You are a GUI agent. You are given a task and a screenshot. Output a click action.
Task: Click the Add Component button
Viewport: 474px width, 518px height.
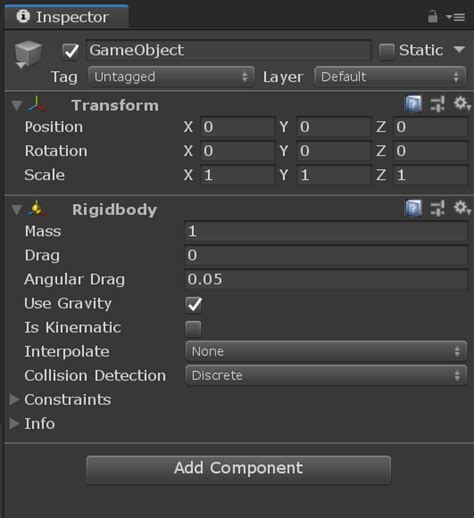pyautogui.click(x=238, y=469)
